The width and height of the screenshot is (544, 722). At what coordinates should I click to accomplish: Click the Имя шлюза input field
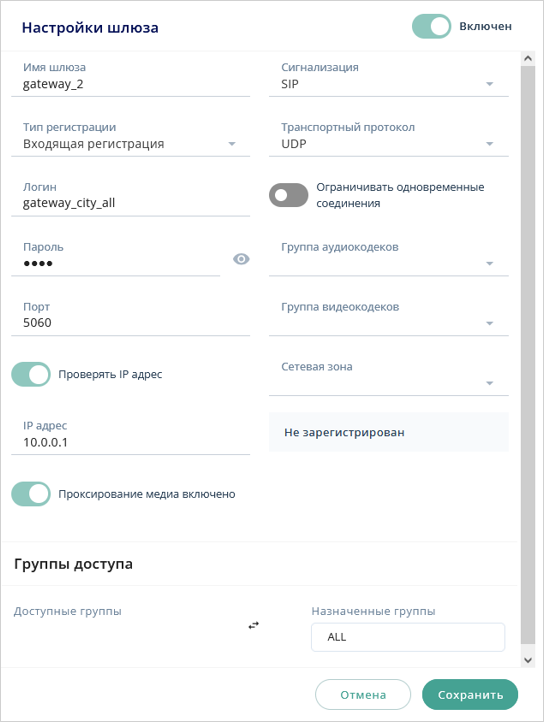tap(130, 79)
